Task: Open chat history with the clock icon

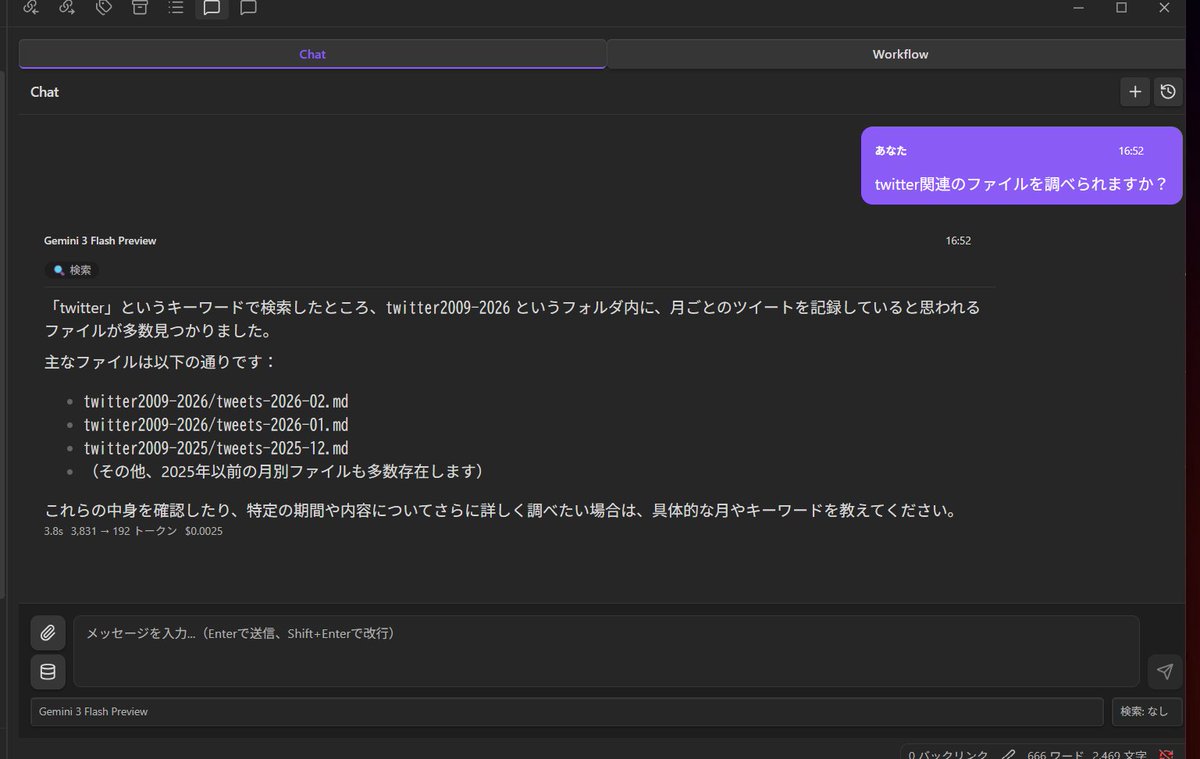Action: (1168, 91)
